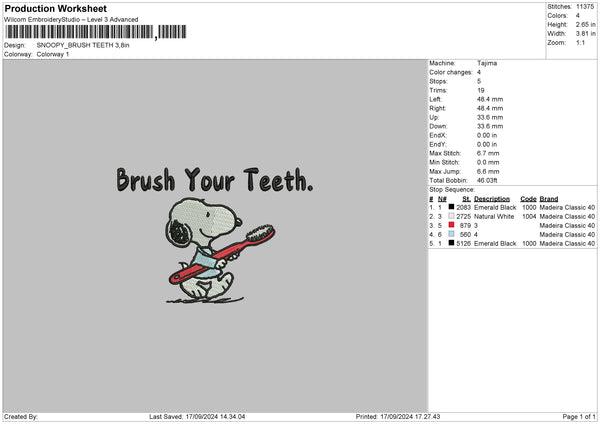Select the light blue swatch with 560 stitches
Viewport: 600px width, 424px height.
(x=452, y=234)
